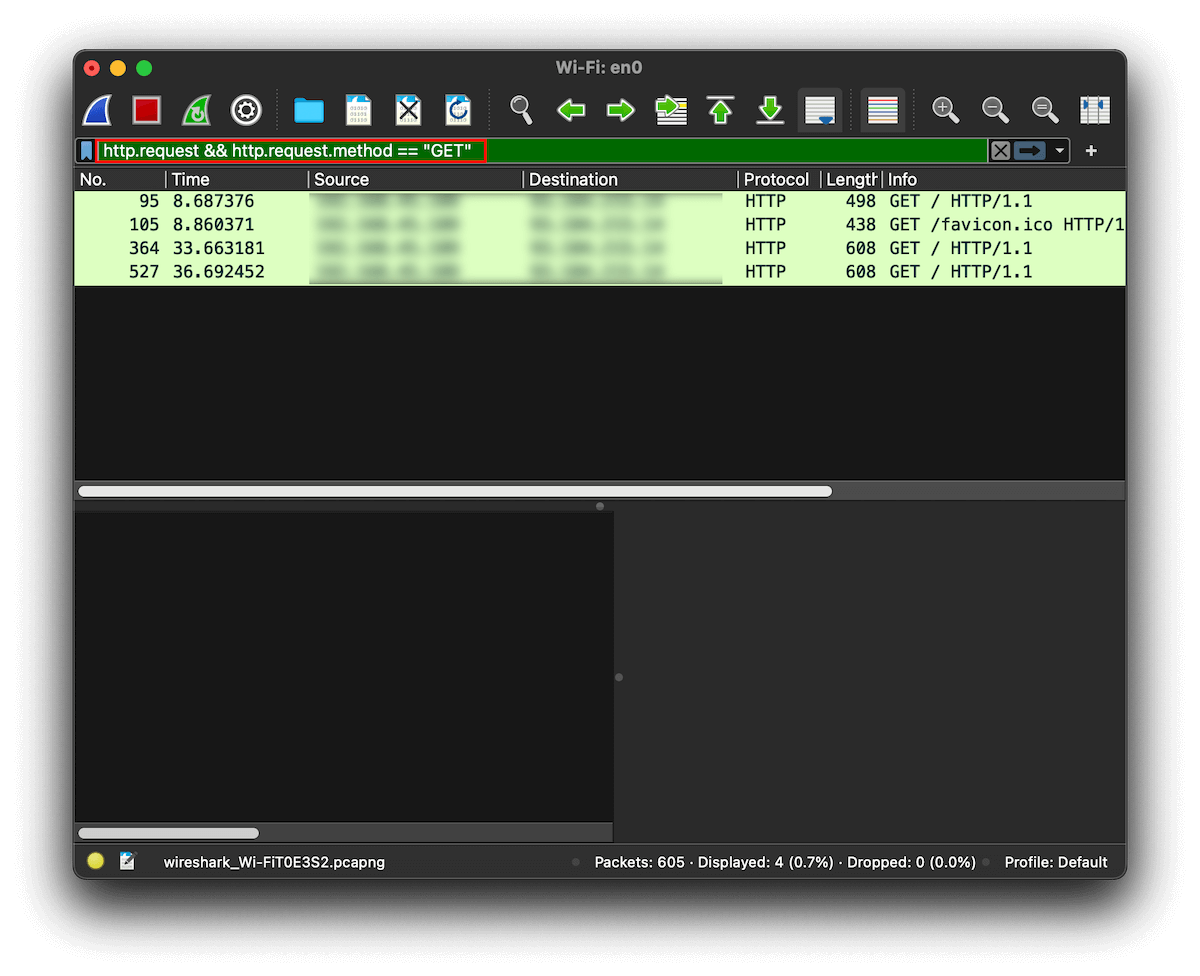Start a new capture with the shark fin icon
Image resolution: width=1200 pixels, height=976 pixels.
click(x=95, y=110)
